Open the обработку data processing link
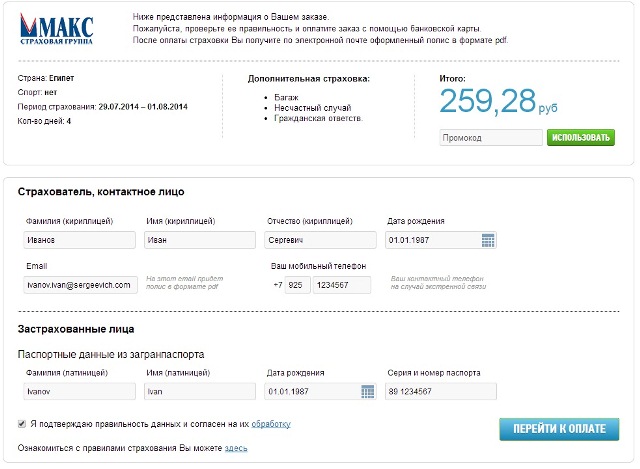This screenshot has width=640, height=469. click(x=271, y=424)
